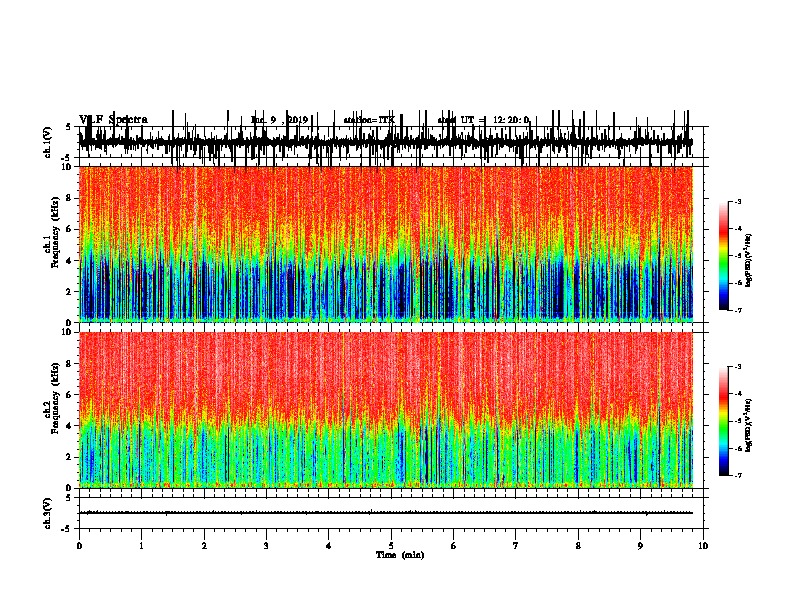Click the 'Time (min)' x-axis label

(x=400, y=555)
